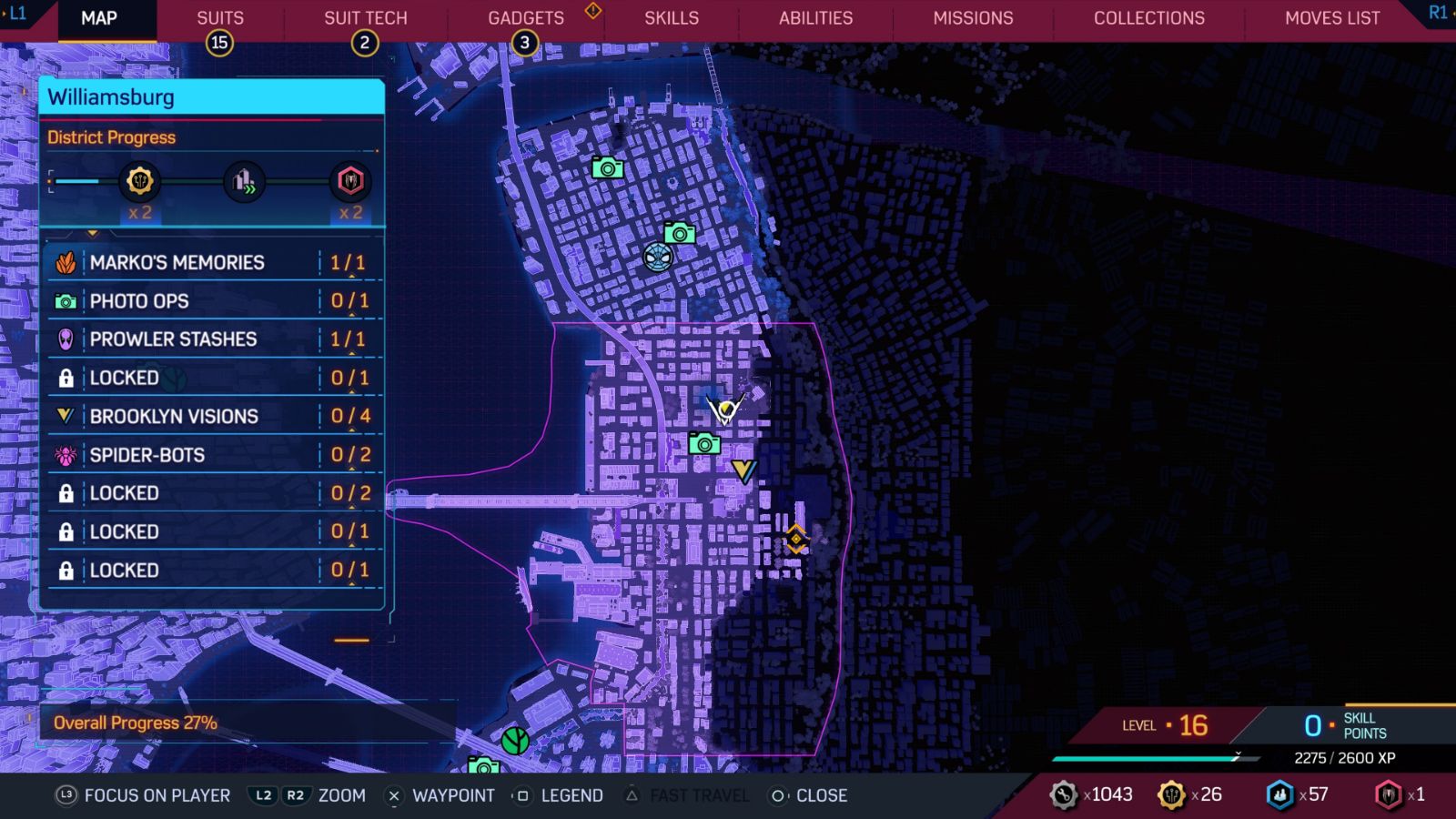Click the Prowler Stashes mask icon
The height and width of the screenshot is (819, 1456).
pyautogui.click(x=64, y=339)
